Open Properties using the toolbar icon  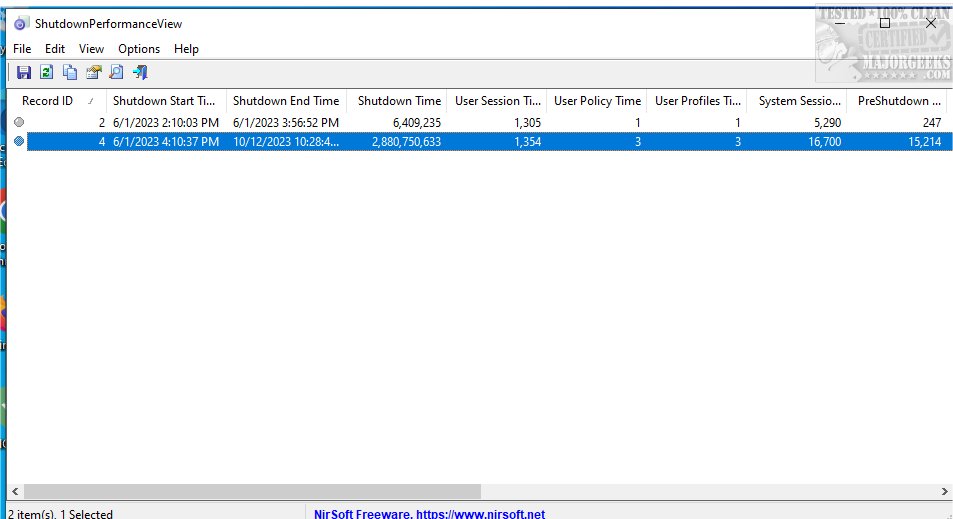93,72
